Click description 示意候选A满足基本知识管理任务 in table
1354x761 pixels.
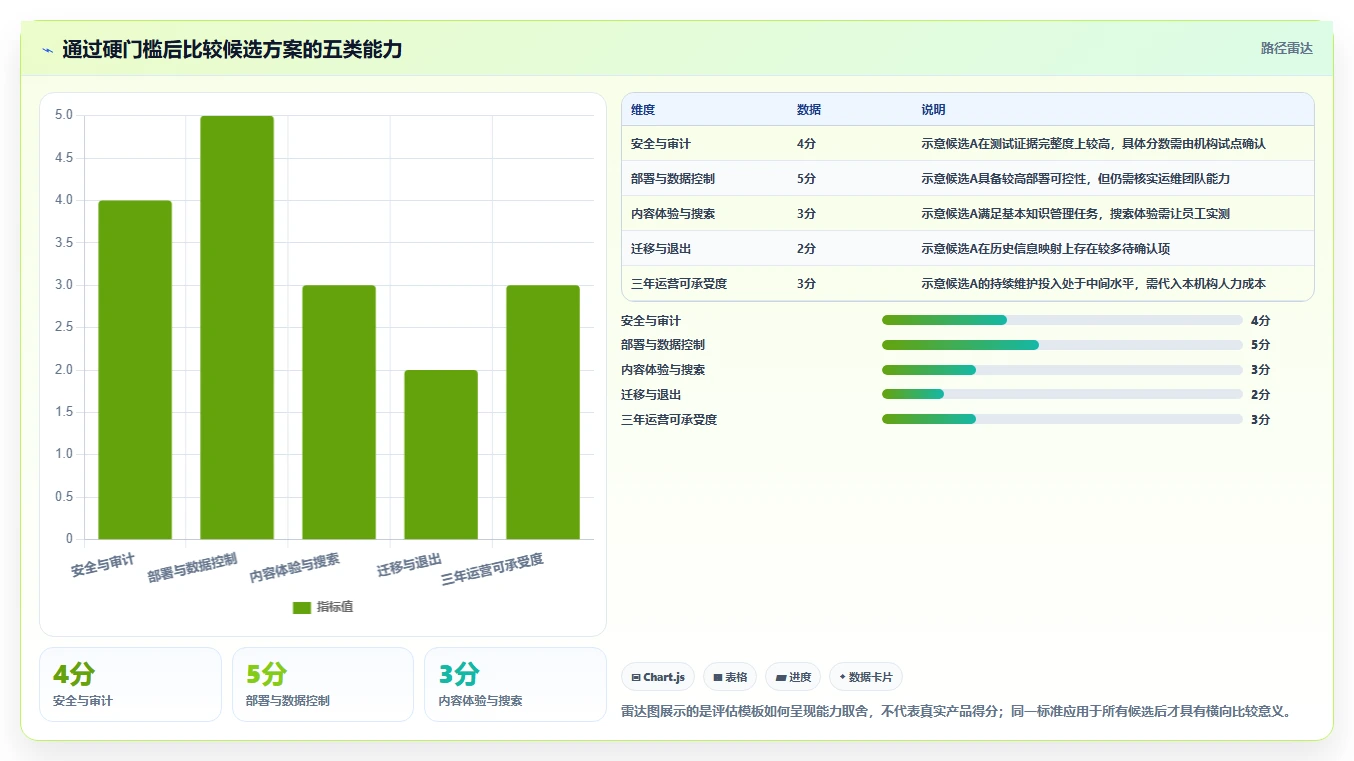click(1075, 214)
